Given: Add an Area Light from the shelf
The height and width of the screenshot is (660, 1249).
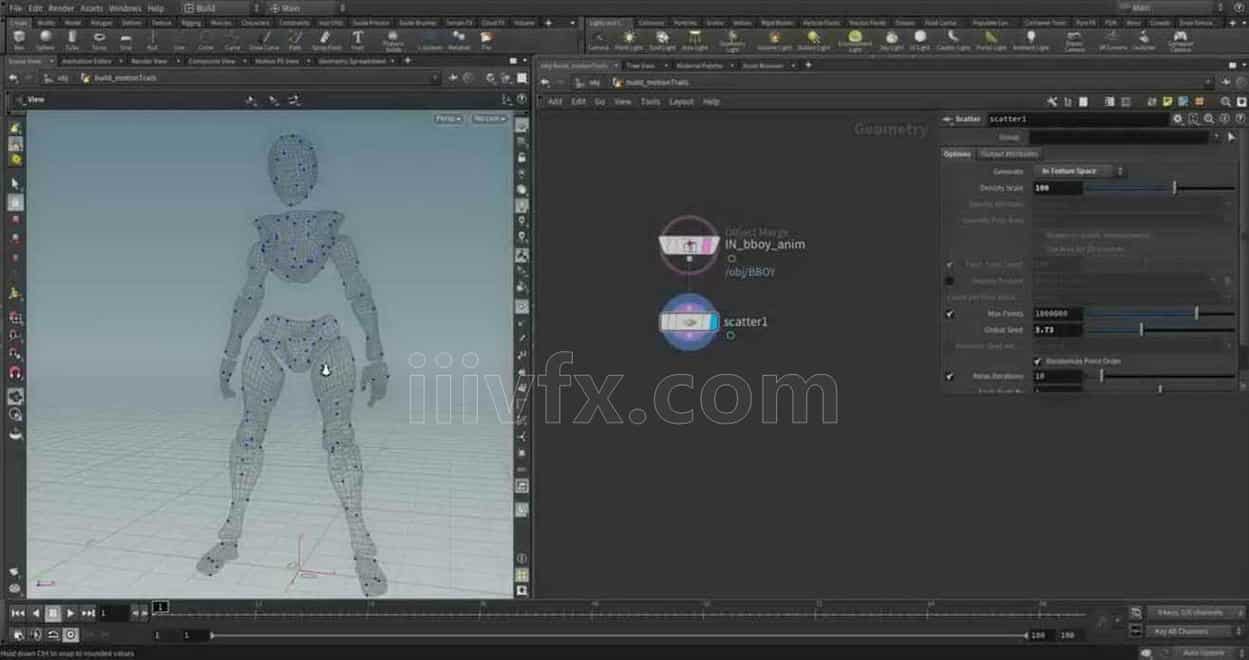Looking at the screenshot, I should pyautogui.click(x=694, y=40).
